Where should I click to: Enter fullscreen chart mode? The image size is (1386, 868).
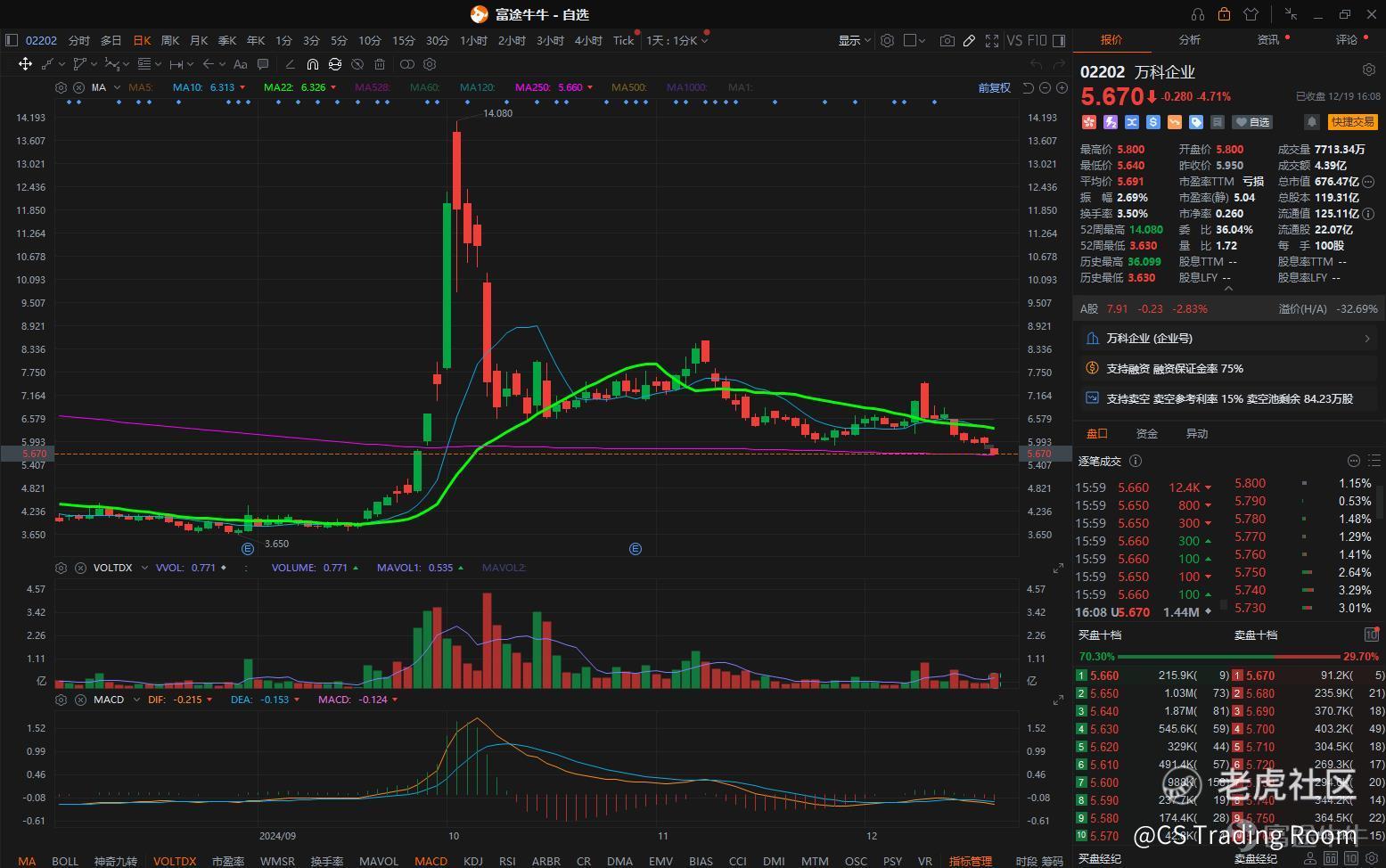point(992,40)
